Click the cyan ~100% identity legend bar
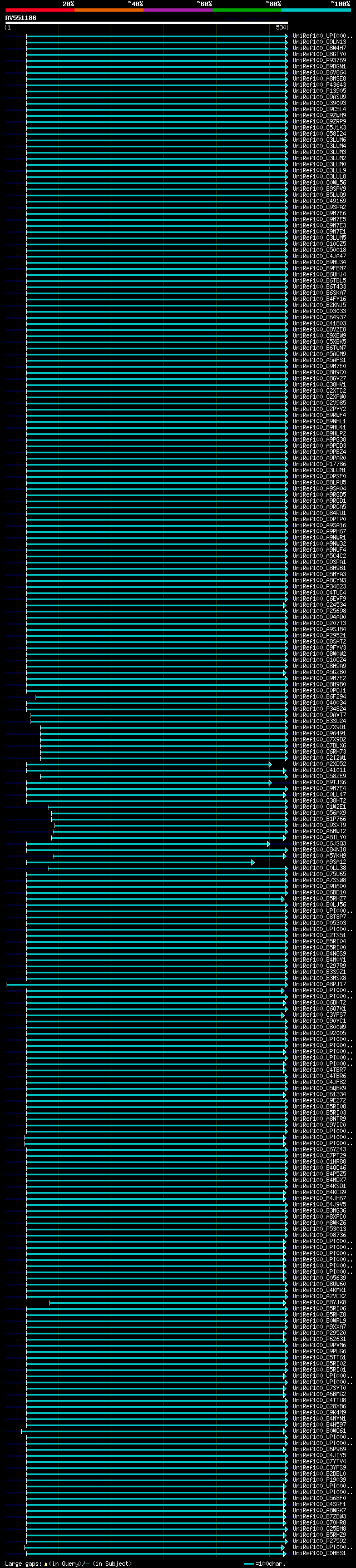This screenshot has width=356, height=1568. (316, 10)
